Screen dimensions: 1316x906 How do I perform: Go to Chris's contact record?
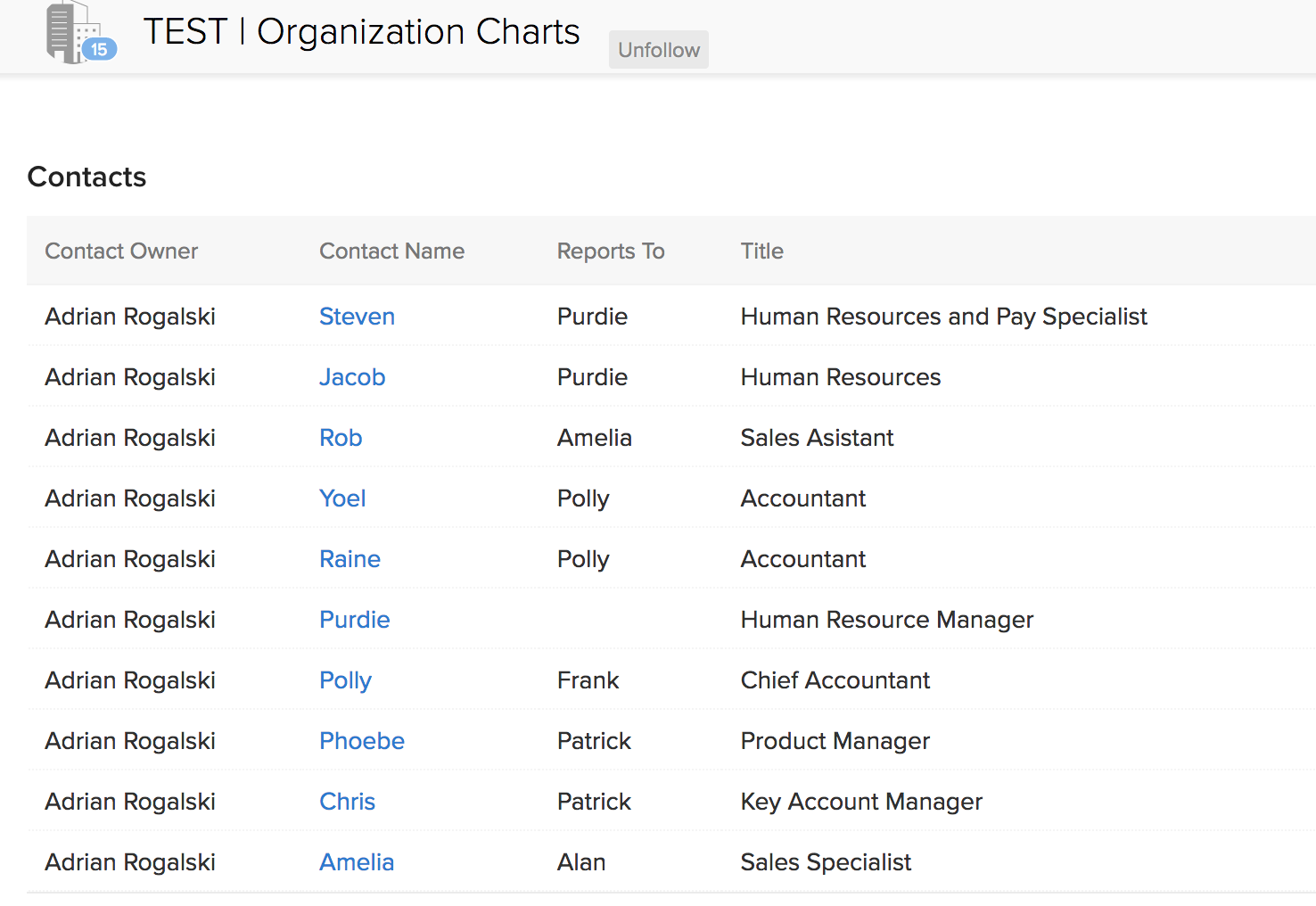pos(347,802)
